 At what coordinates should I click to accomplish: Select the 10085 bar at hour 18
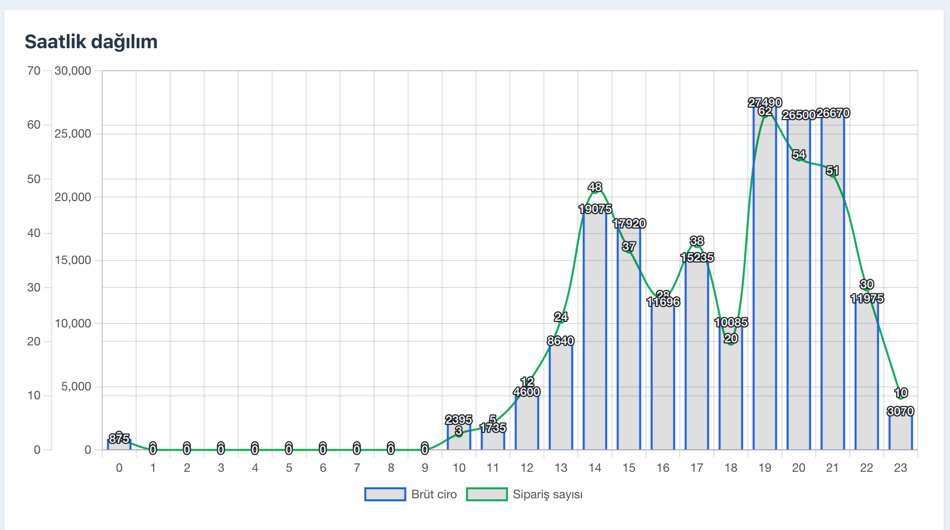(731, 390)
